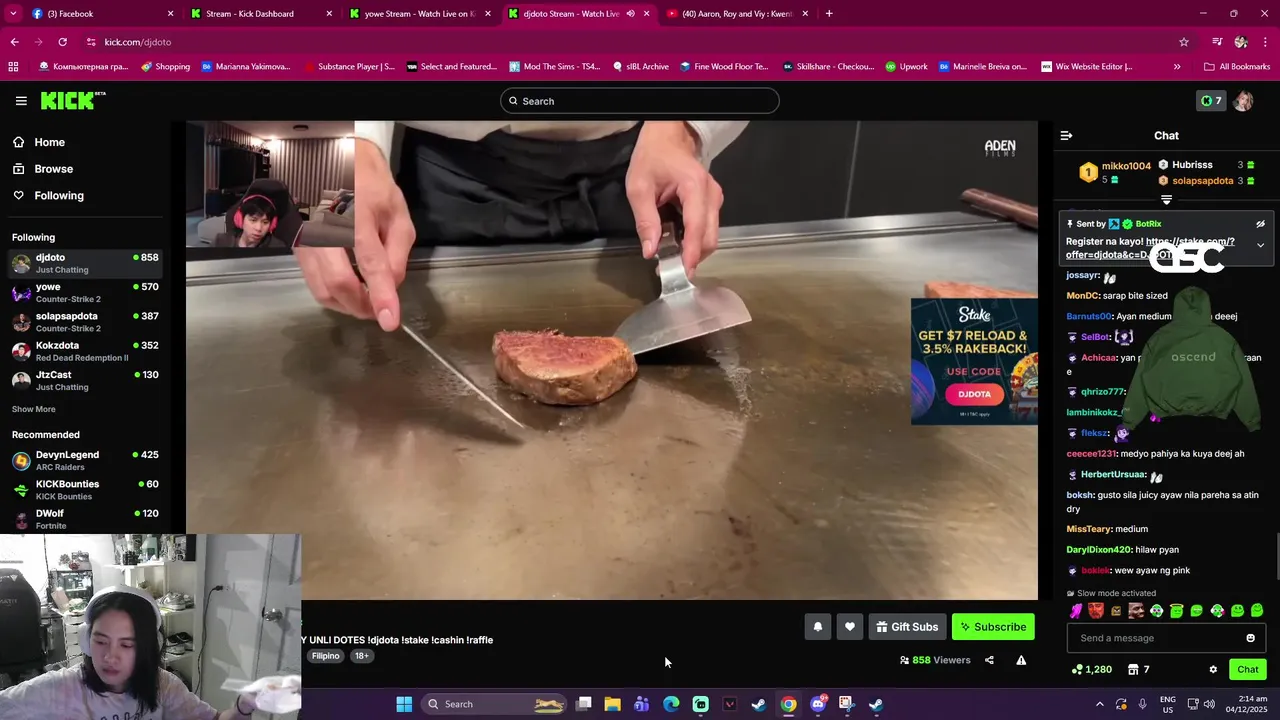Open DevynLegend recommended channel

pos(85,461)
